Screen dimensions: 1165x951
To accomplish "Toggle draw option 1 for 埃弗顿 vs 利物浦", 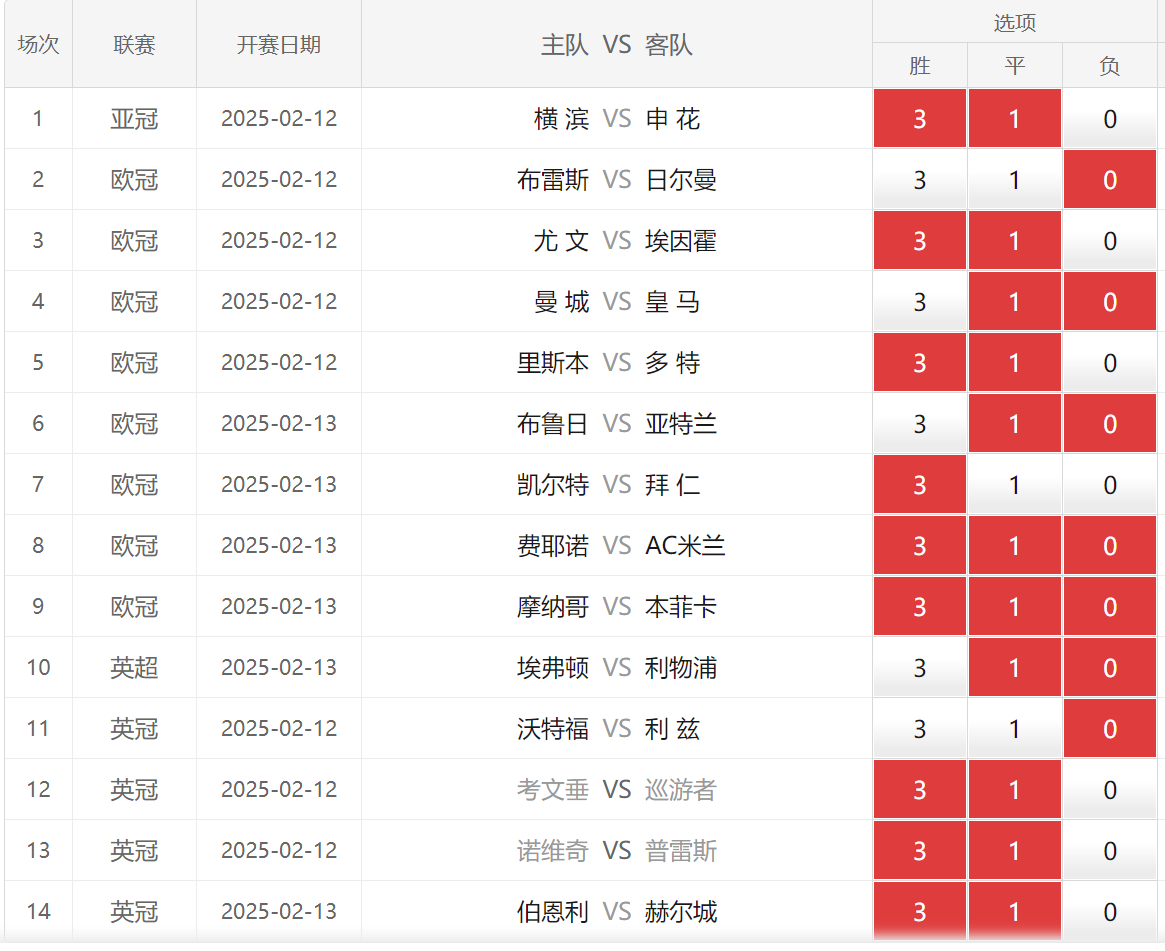I will click(1015, 666).
